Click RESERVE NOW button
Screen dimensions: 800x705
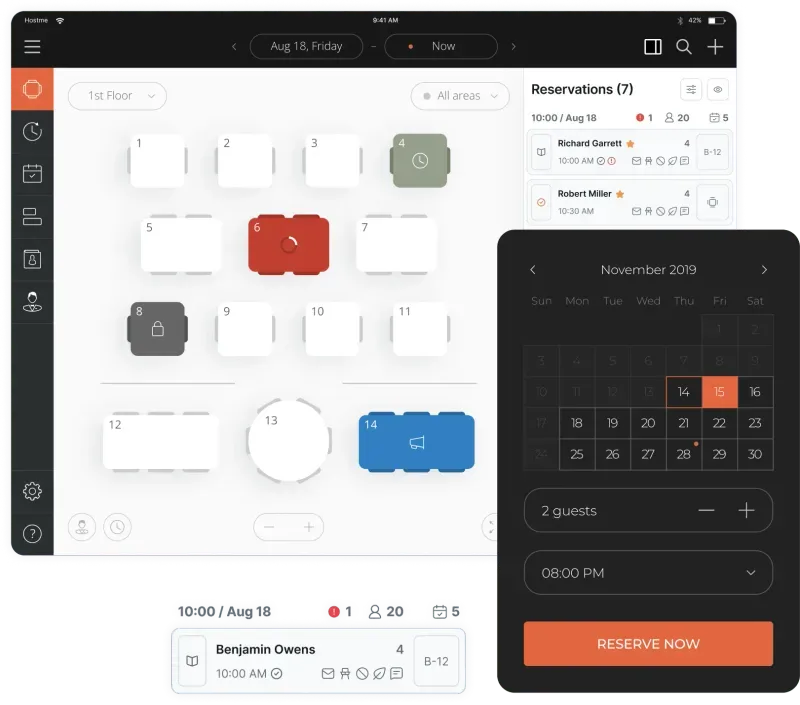648,644
